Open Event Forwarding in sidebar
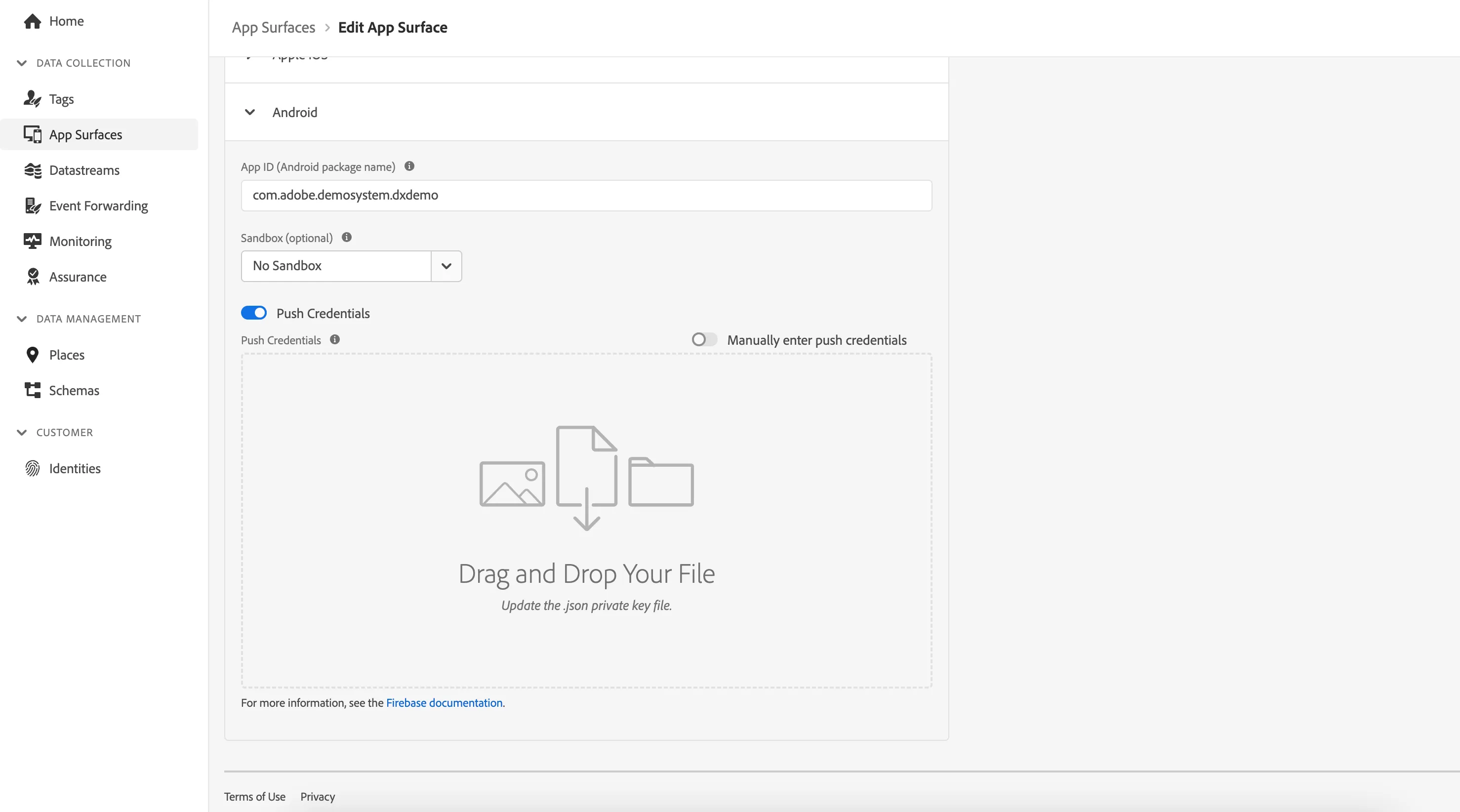The height and width of the screenshot is (812, 1460). 98,205
